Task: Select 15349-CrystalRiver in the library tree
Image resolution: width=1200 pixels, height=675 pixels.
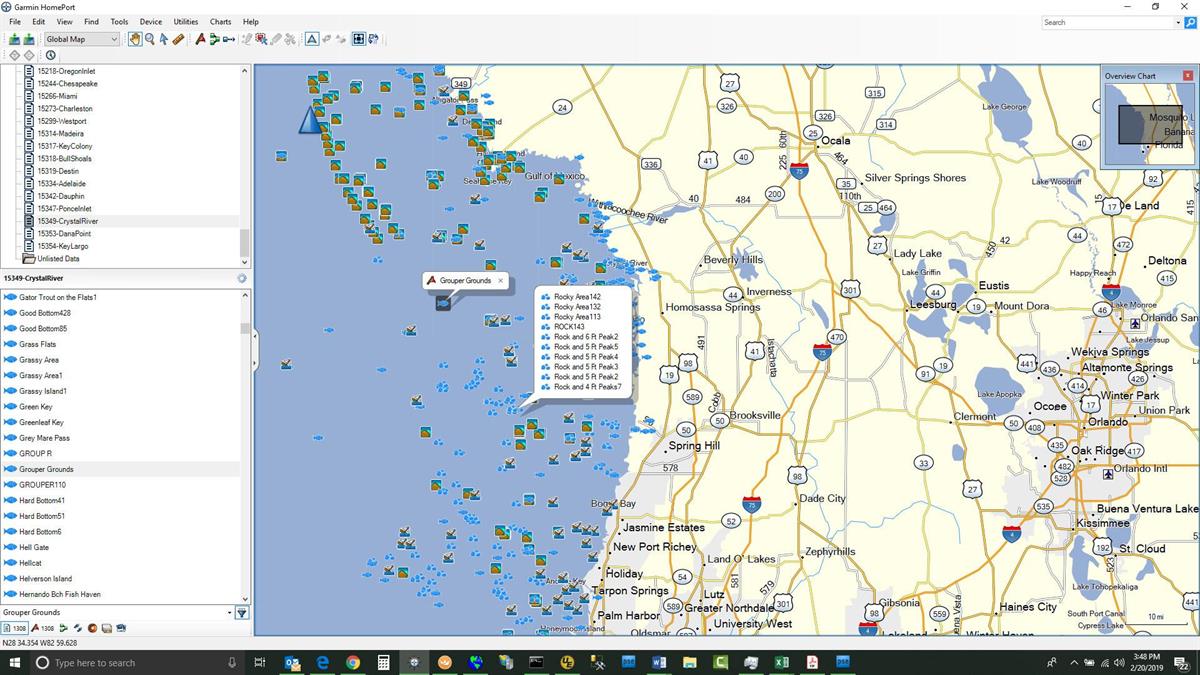Action: coord(67,221)
